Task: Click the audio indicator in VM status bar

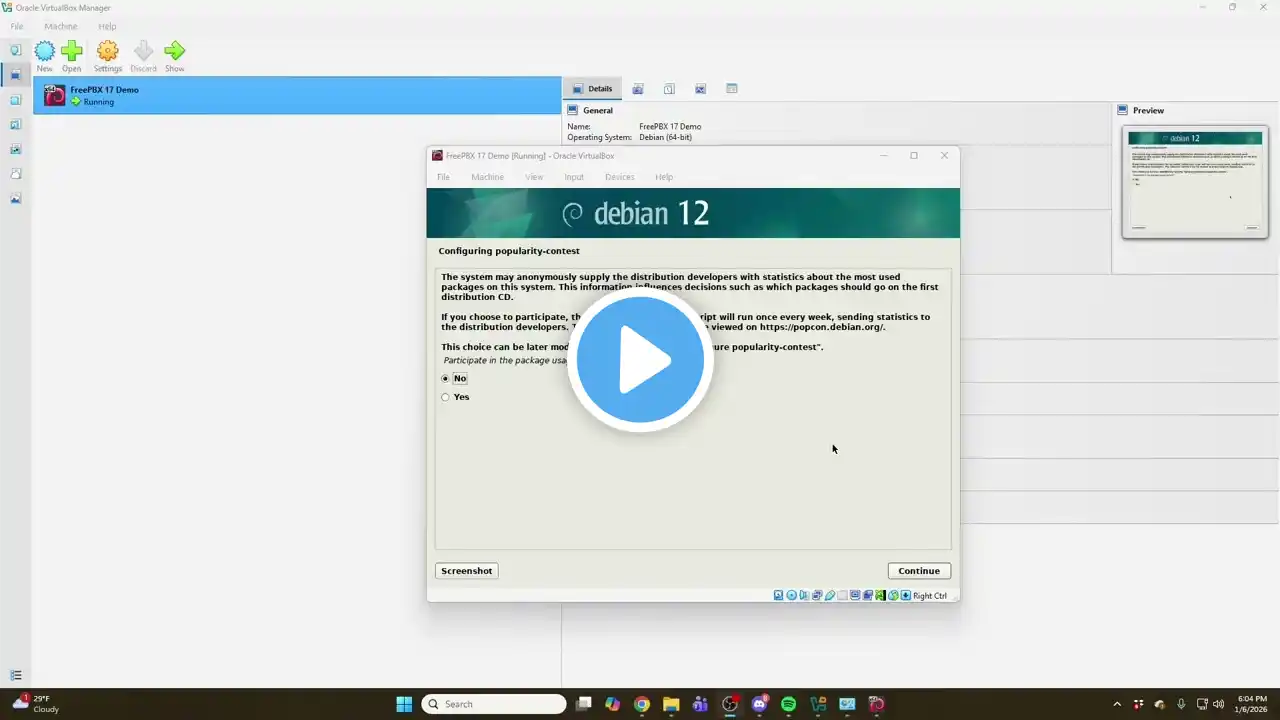Action: (804, 595)
